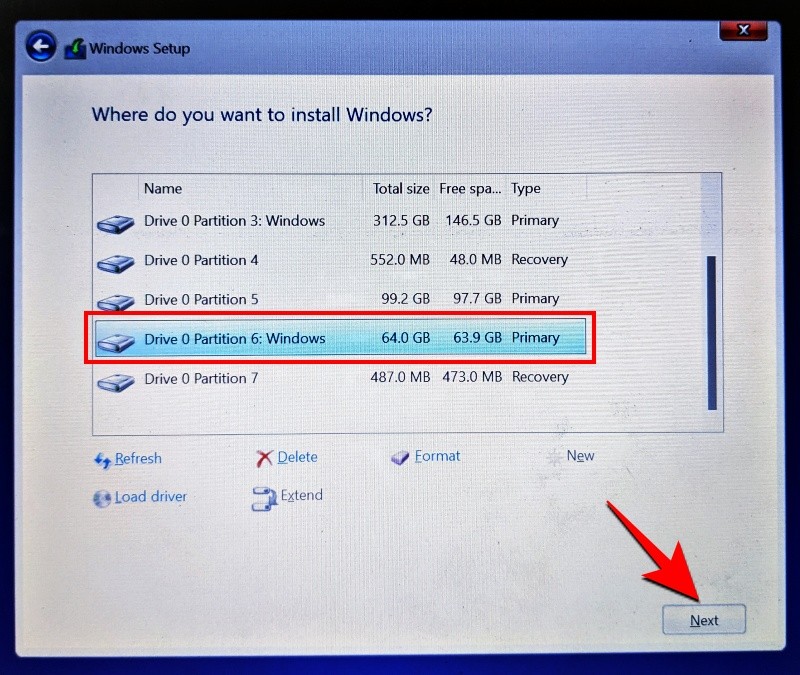This screenshot has height=675, width=800.
Task: Click the Windows Setup title icon
Action: click(x=76, y=49)
